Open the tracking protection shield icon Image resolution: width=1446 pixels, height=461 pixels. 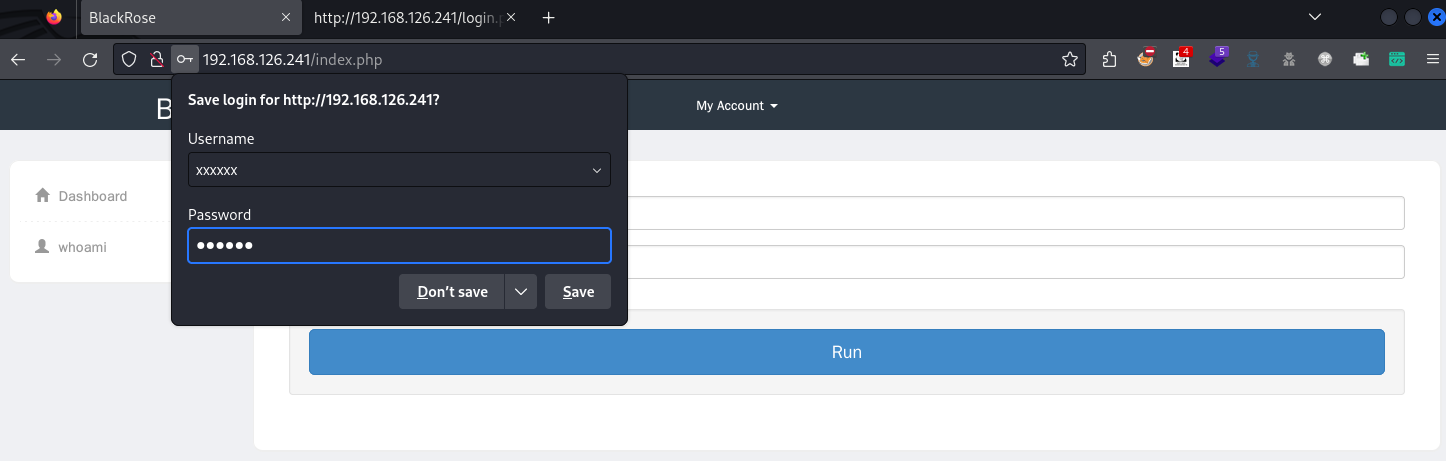129,60
